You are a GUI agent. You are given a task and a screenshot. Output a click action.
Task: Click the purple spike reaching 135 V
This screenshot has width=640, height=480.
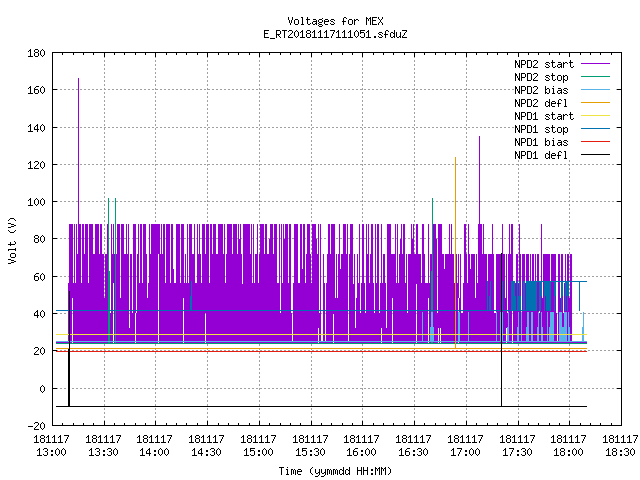pyautogui.click(x=480, y=180)
